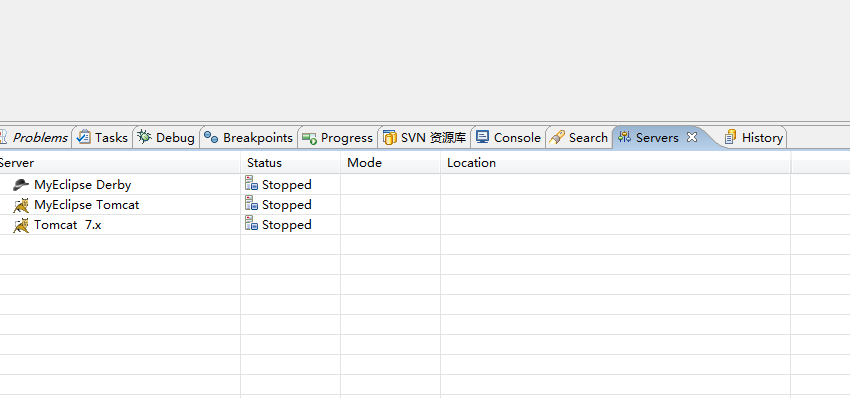This screenshot has width=850, height=398.
Task: Click the Stopped status icon for MyEclipse Tomcat
Action: point(252,204)
